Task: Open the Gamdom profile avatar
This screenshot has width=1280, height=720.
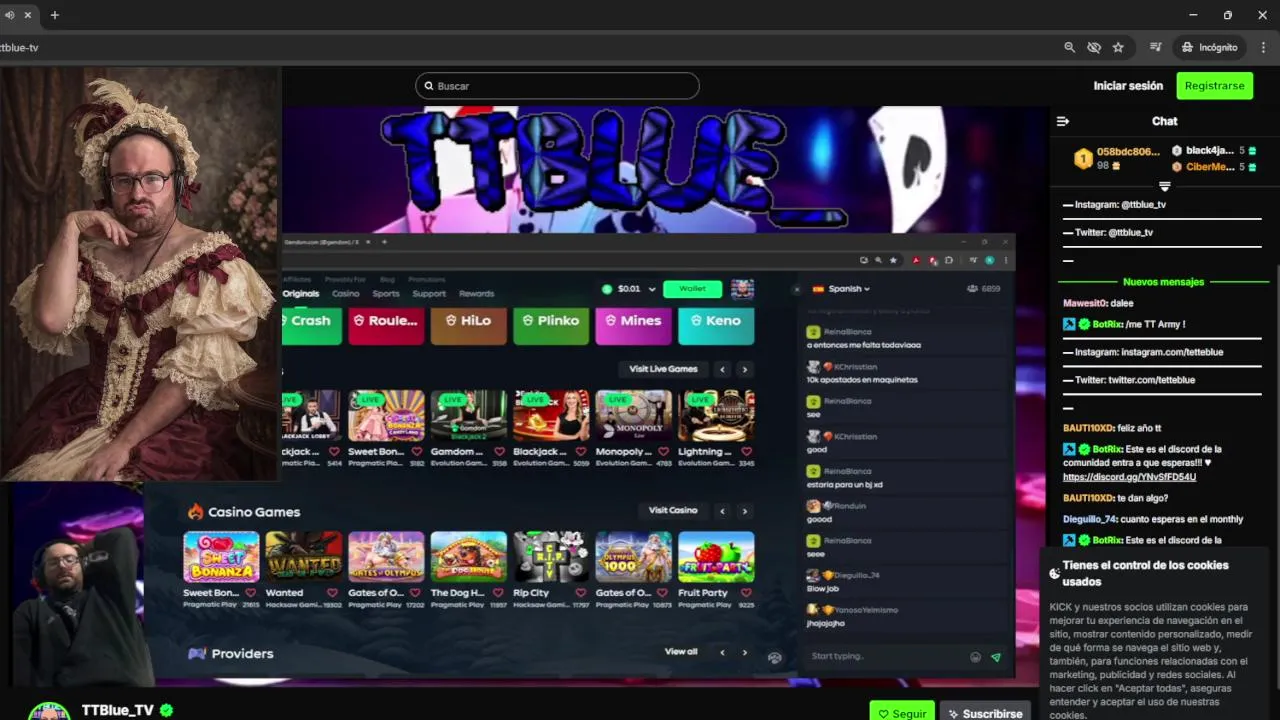Action: click(742, 289)
